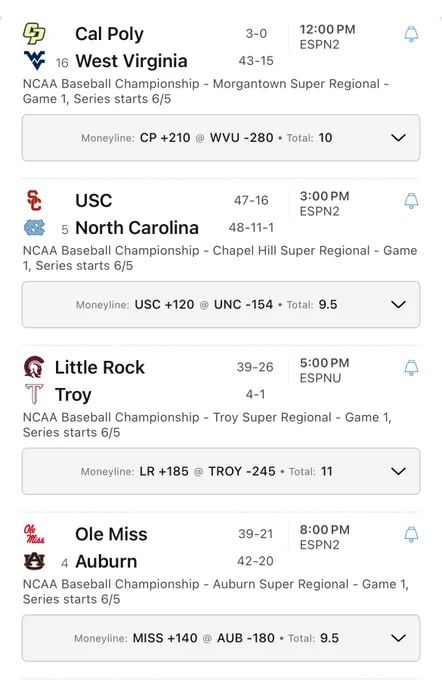Click the Troy team logo
Viewport: 442px width, 680px height.
pyautogui.click(x=34, y=394)
